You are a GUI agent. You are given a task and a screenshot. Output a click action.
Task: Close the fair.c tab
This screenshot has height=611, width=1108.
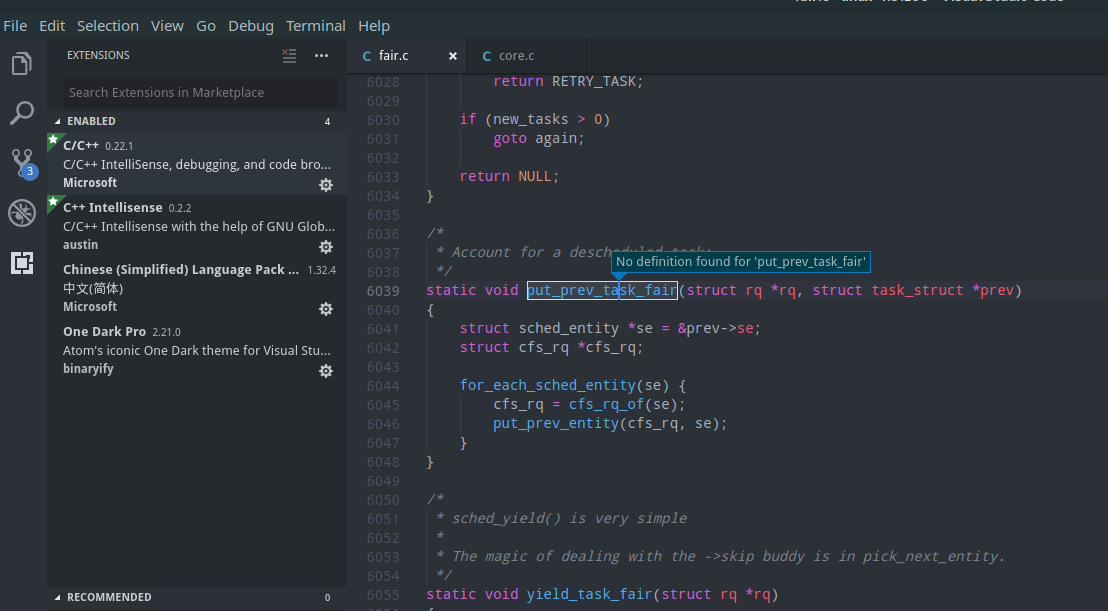pyautogui.click(x=452, y=56)
